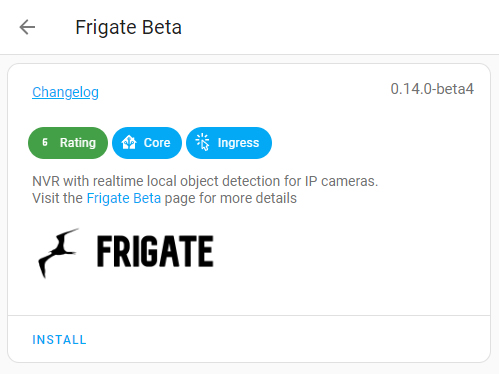Open the Frigate Beta page link in description

pyautogui.click(x=124, y=198)
